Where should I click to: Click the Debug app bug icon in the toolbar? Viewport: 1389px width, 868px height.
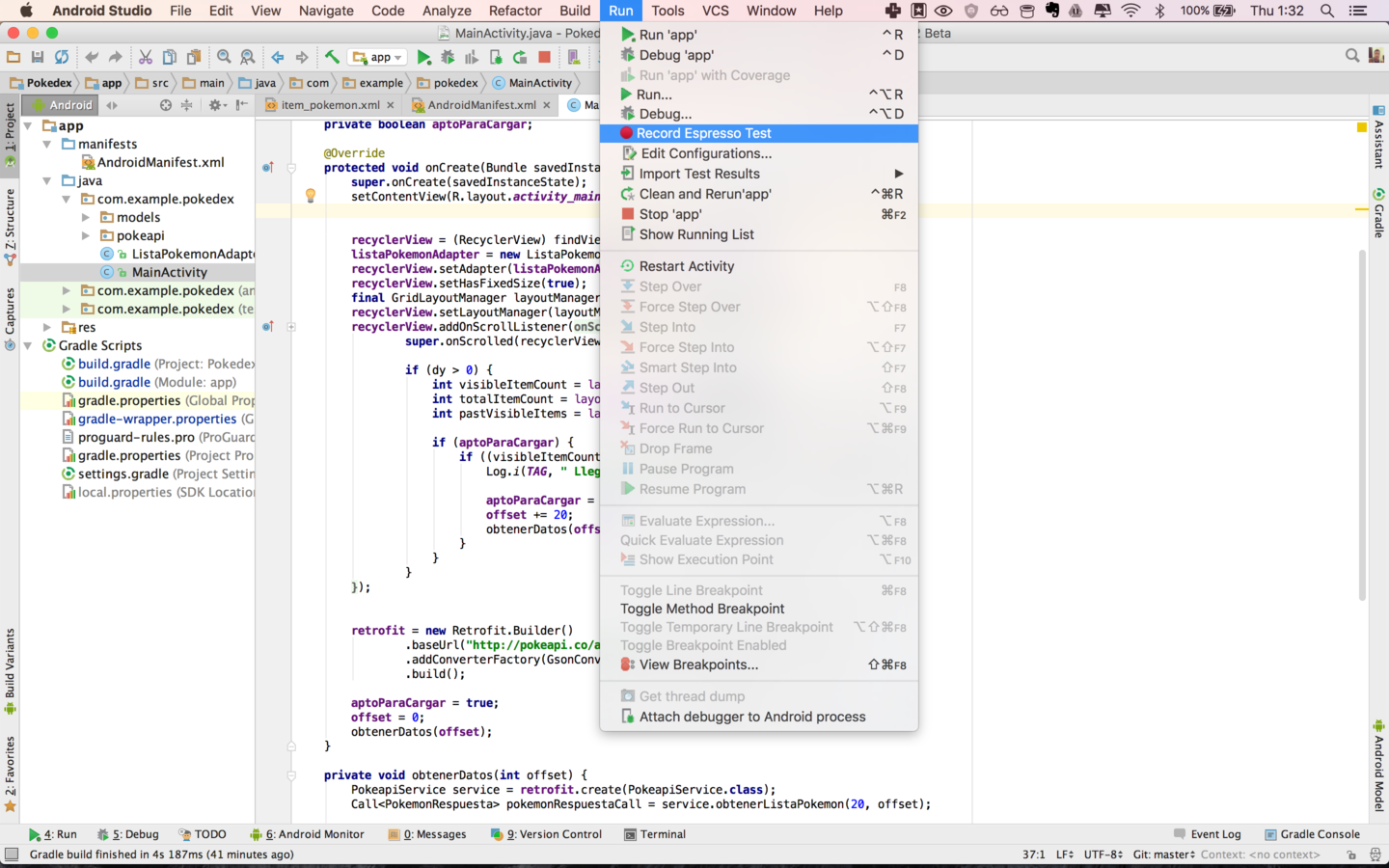[x=448, y=57]
